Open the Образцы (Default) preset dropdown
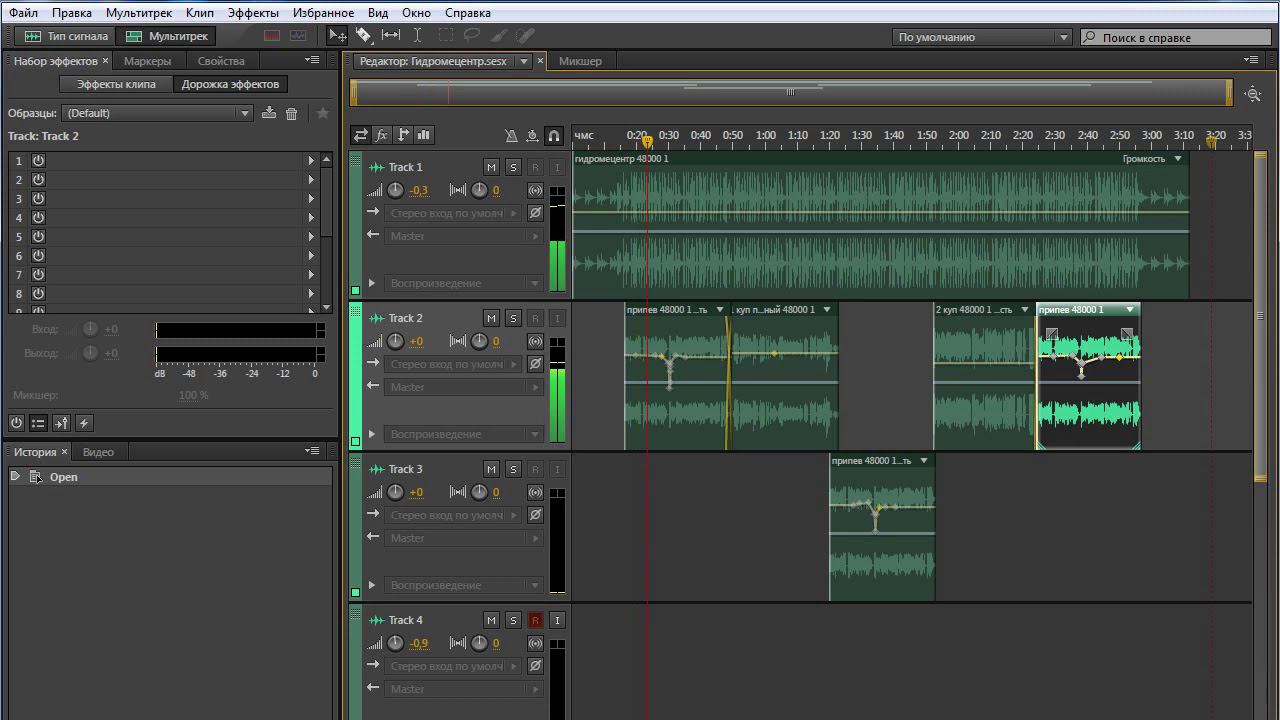The width and height of the screenshot is (1280, 720). pos(157,113)
